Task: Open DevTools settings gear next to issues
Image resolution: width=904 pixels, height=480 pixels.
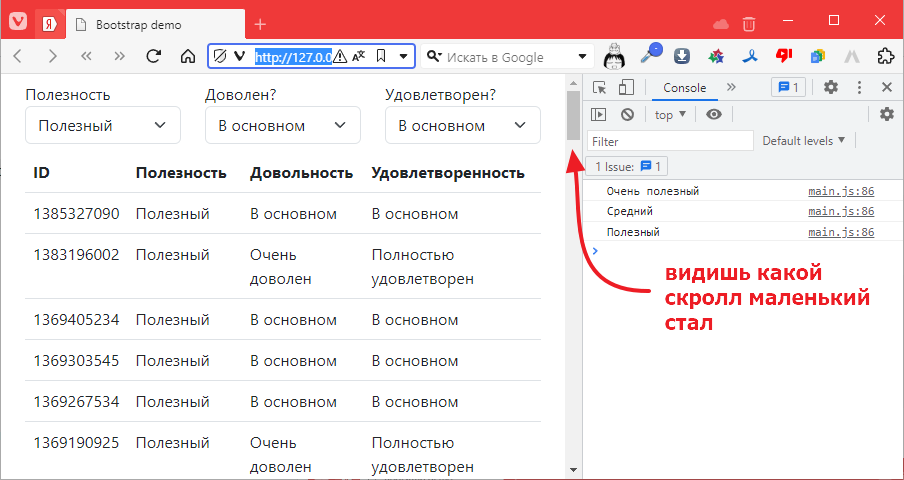Action: 830,88
